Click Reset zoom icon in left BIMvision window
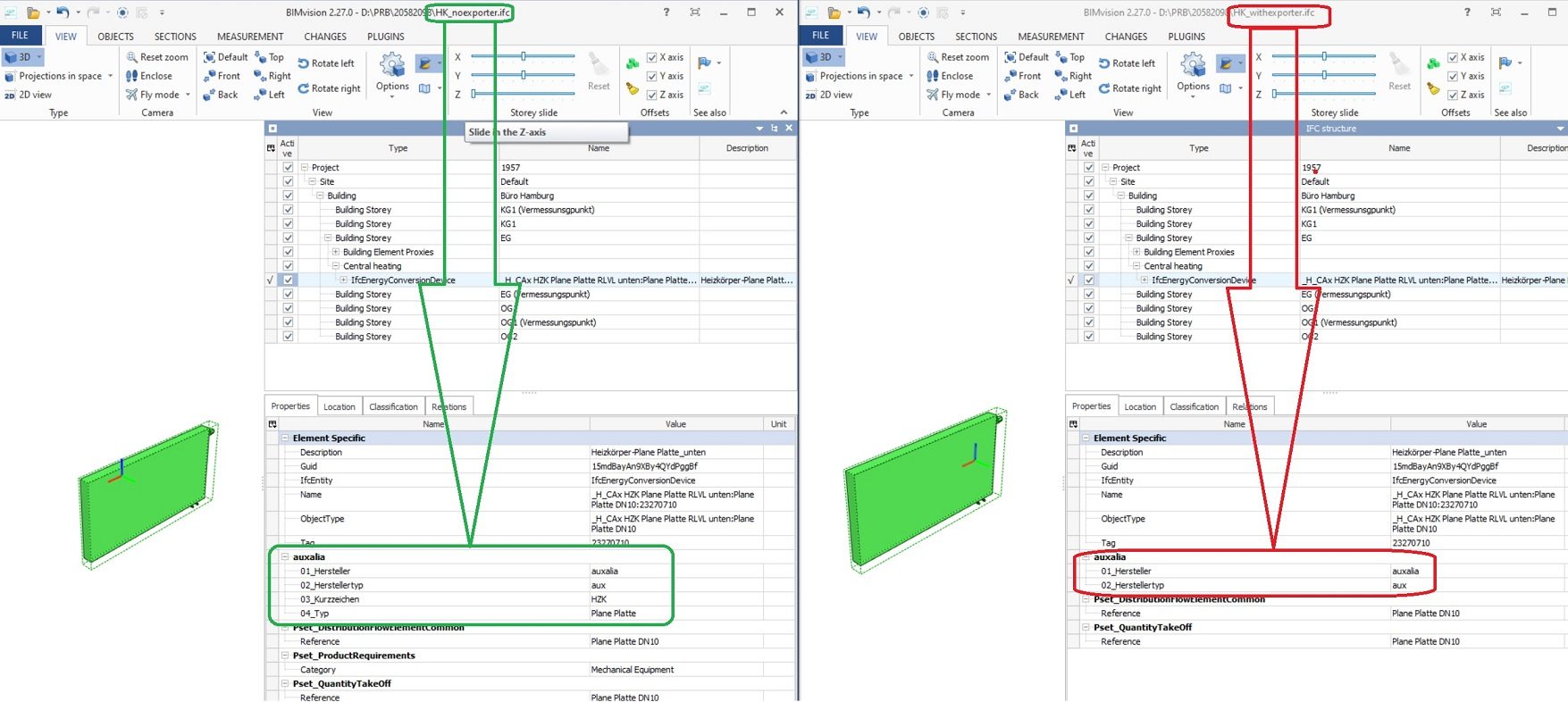The height and width of the screenshot is (702, 1568). [x=132, y=57]
